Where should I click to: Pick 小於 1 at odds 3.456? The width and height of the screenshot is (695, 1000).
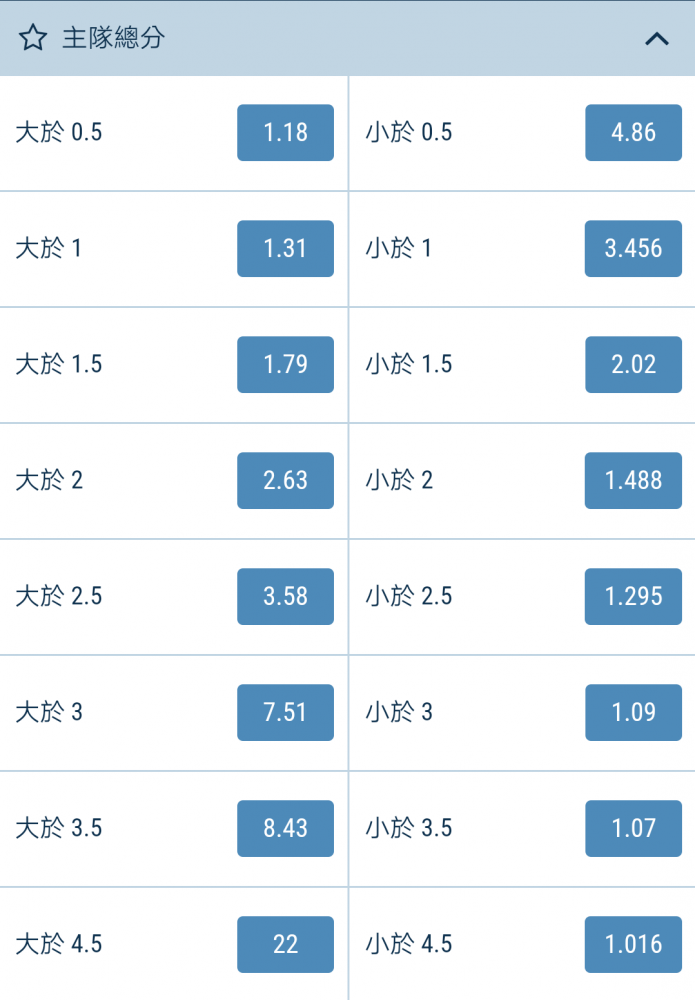(x=633, y=249)
